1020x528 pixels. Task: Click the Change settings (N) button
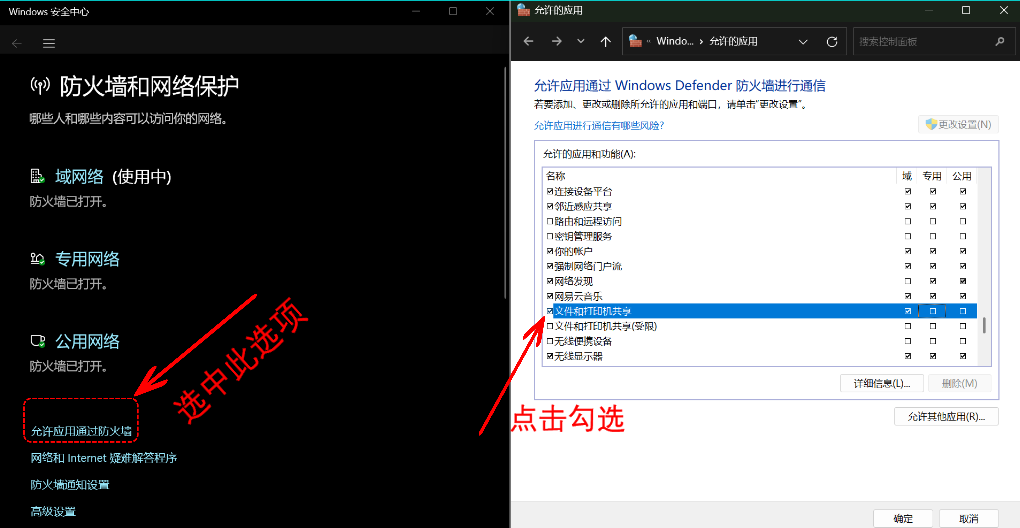[958, 124]
